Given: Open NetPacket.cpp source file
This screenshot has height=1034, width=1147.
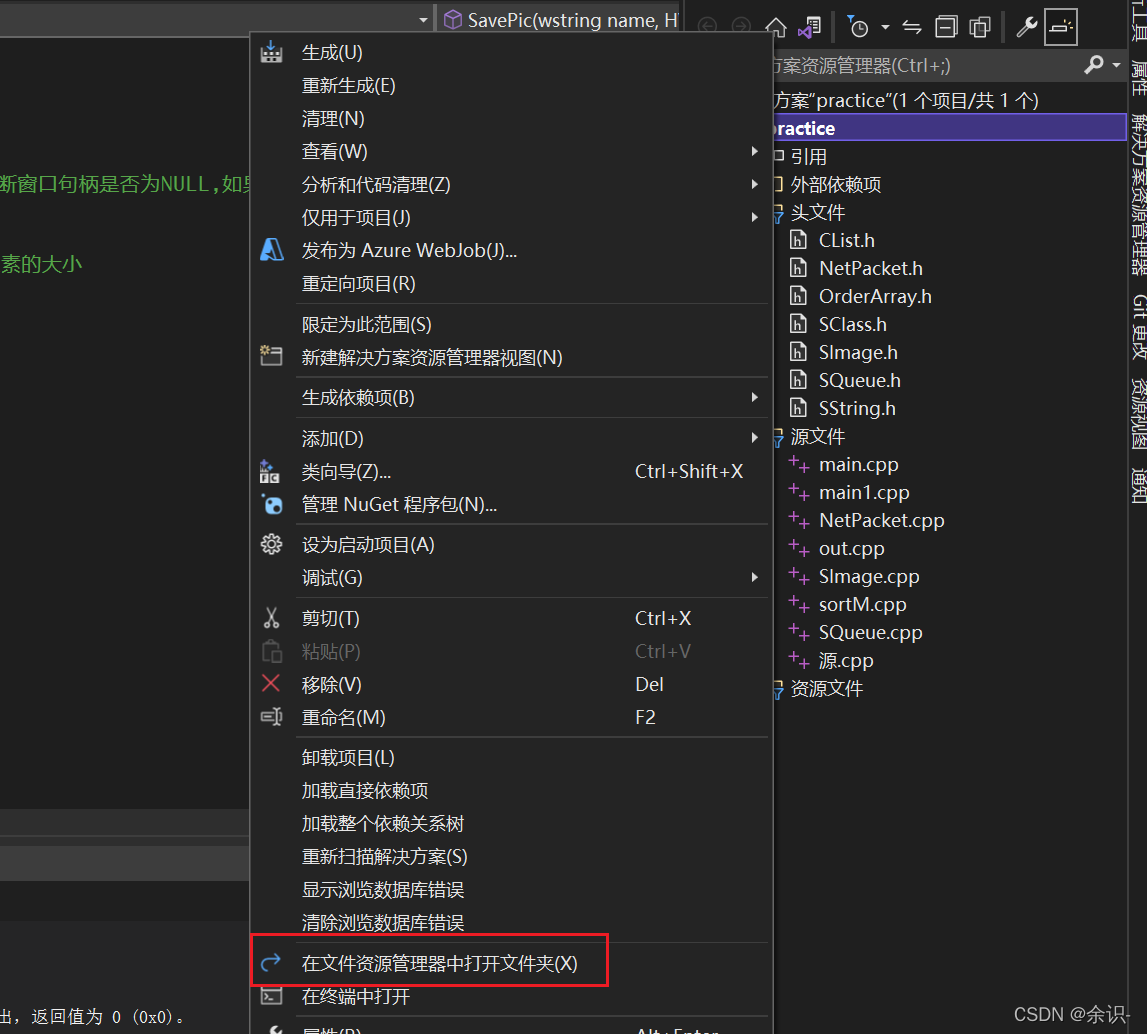Looking at the screenshot, I should click(x=881, y=520).
